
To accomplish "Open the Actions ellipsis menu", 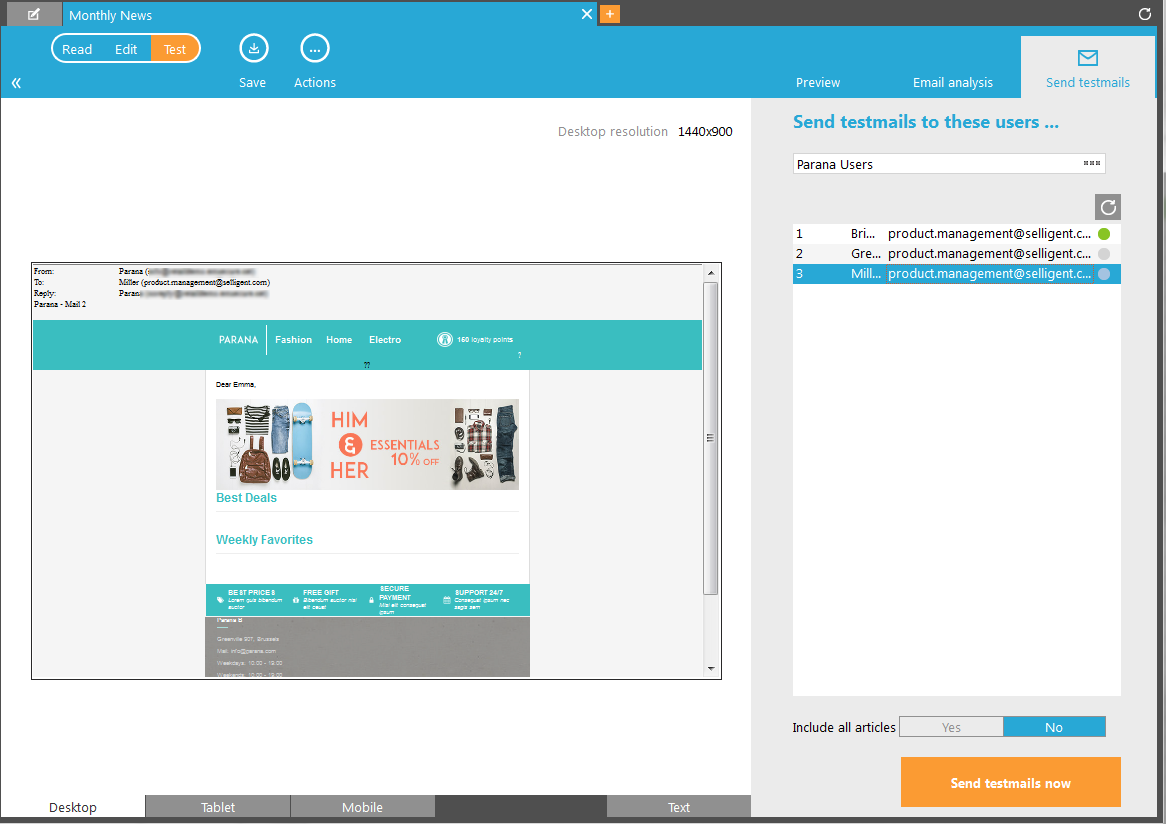I will tap(315, 48).
